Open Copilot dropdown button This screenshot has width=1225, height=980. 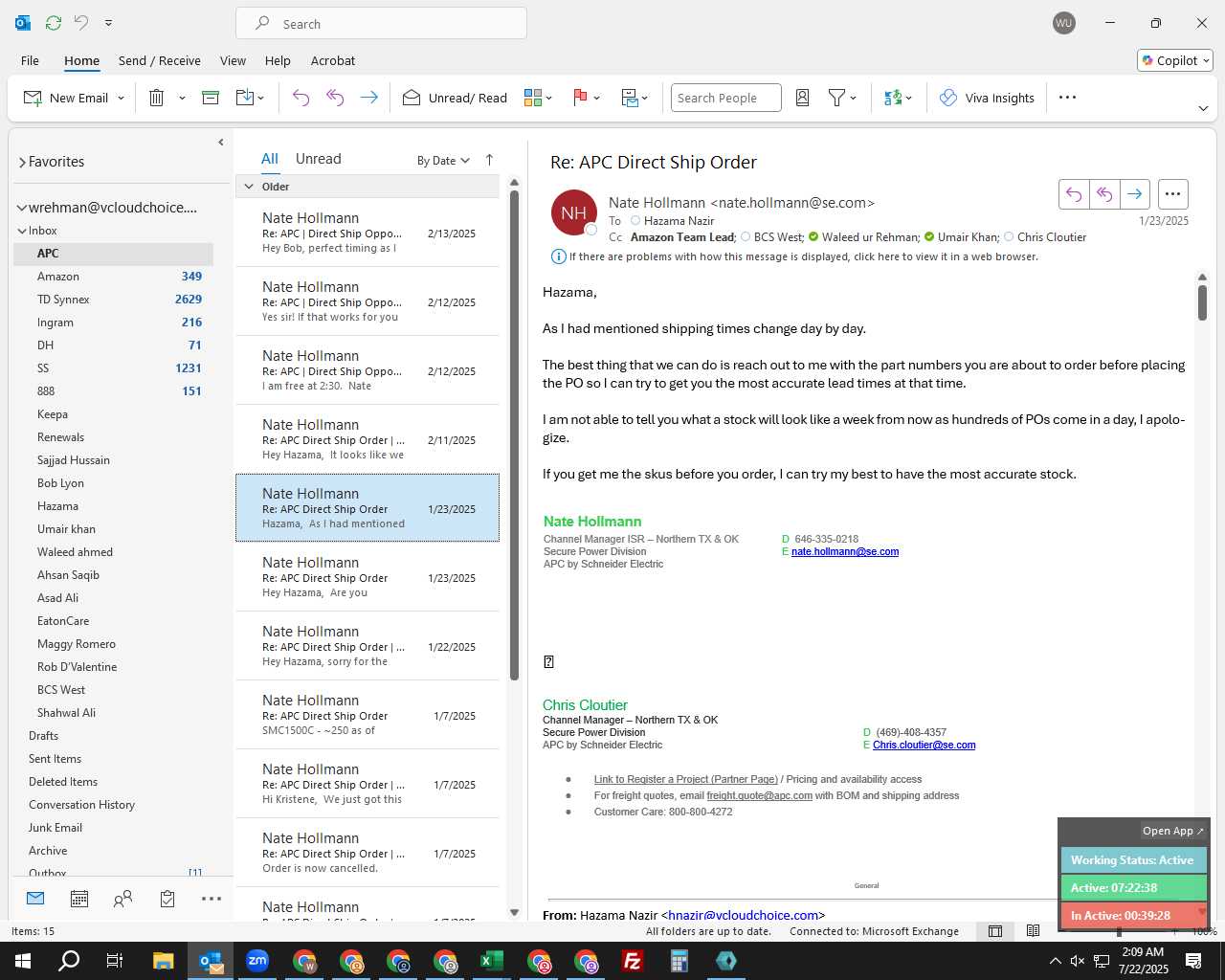click(1175, 60)
